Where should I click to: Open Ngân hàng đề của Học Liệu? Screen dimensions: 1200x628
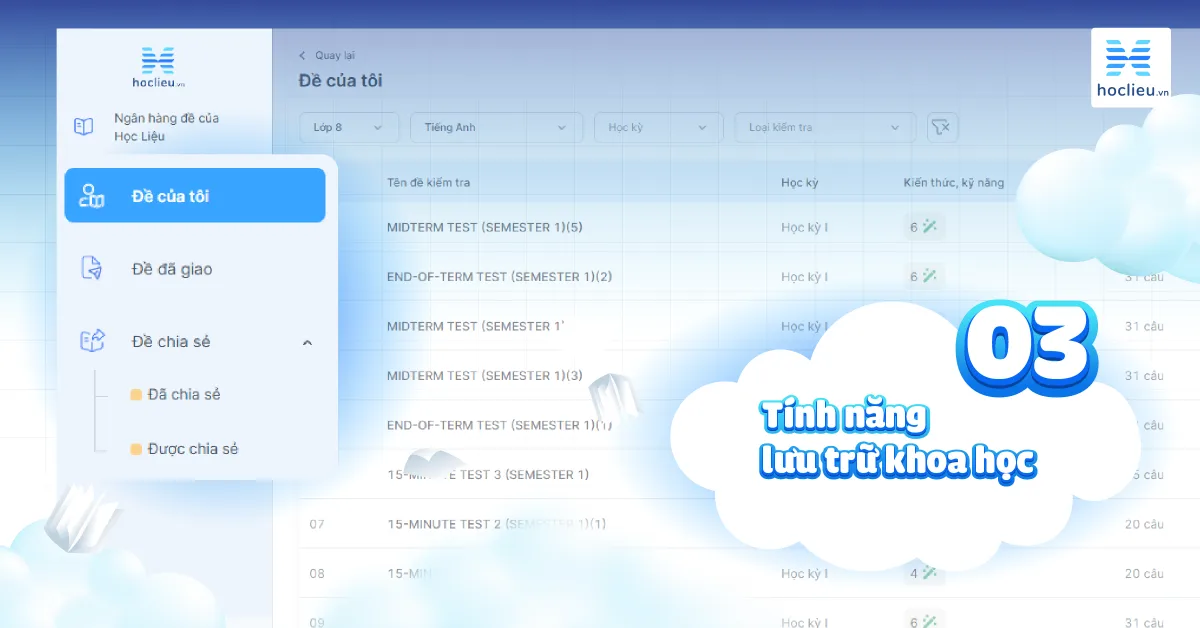click(166, 127)
